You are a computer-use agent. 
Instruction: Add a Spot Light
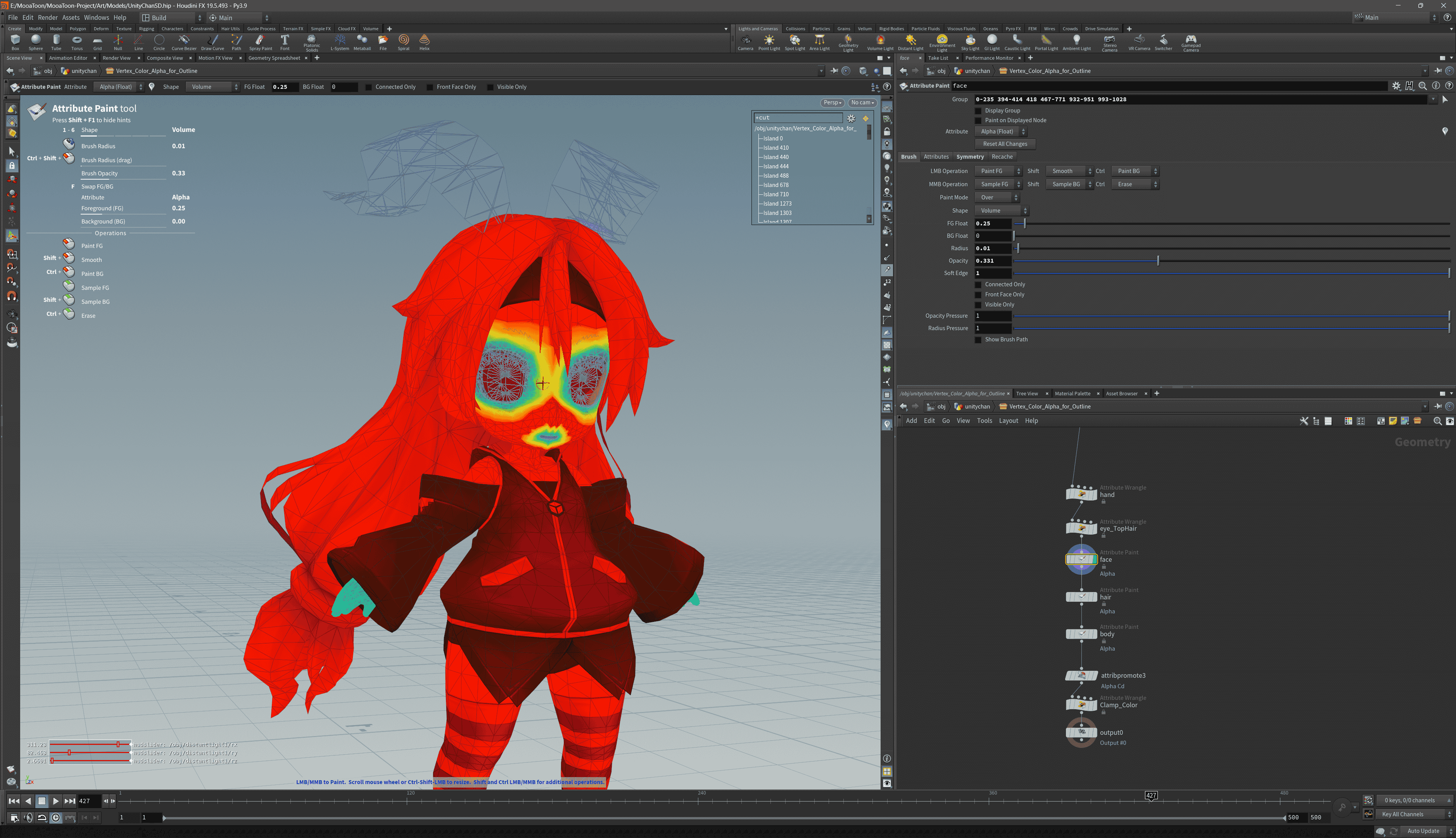(x=795, y=42)
